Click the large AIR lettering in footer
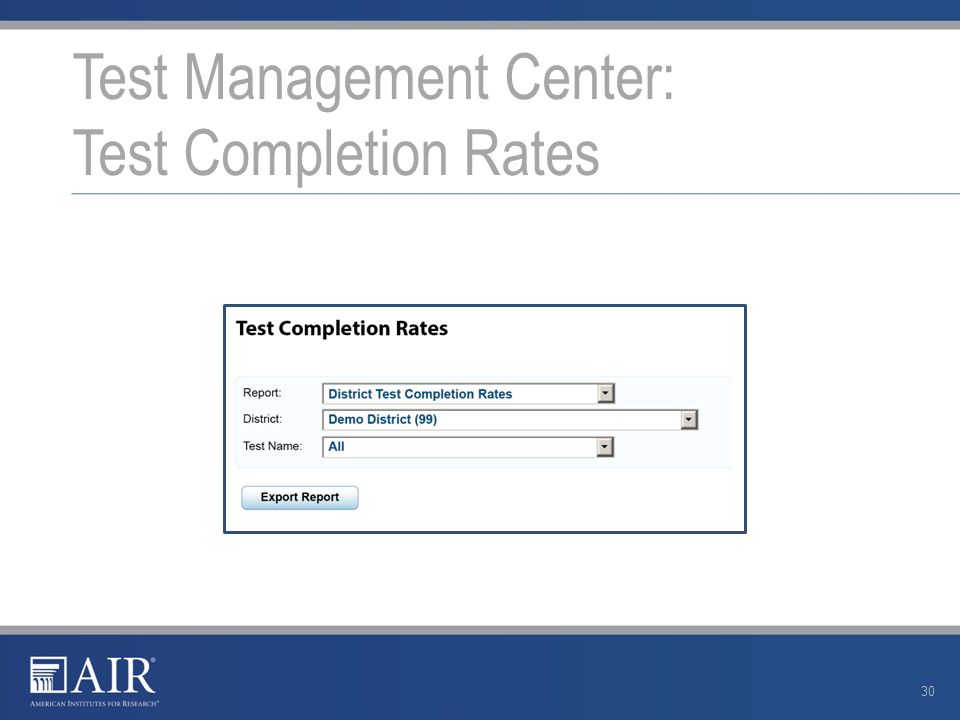960x720 pixels. (x=114, y=676)
